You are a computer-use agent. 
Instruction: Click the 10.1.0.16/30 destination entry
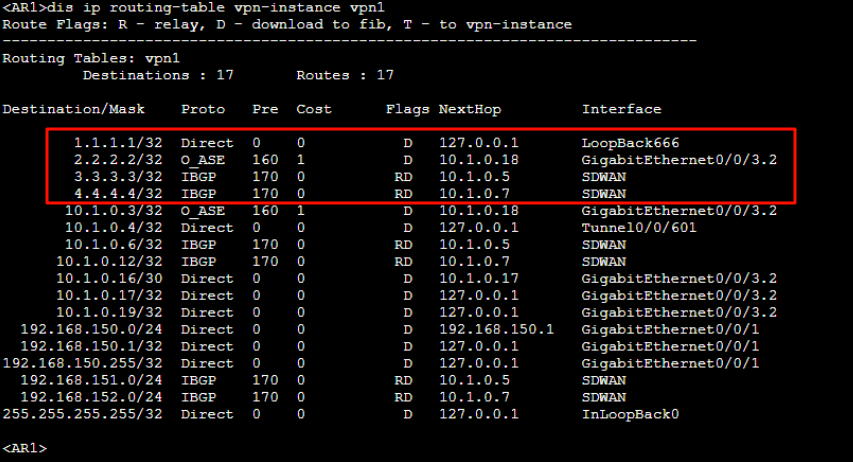click(110, 278)
